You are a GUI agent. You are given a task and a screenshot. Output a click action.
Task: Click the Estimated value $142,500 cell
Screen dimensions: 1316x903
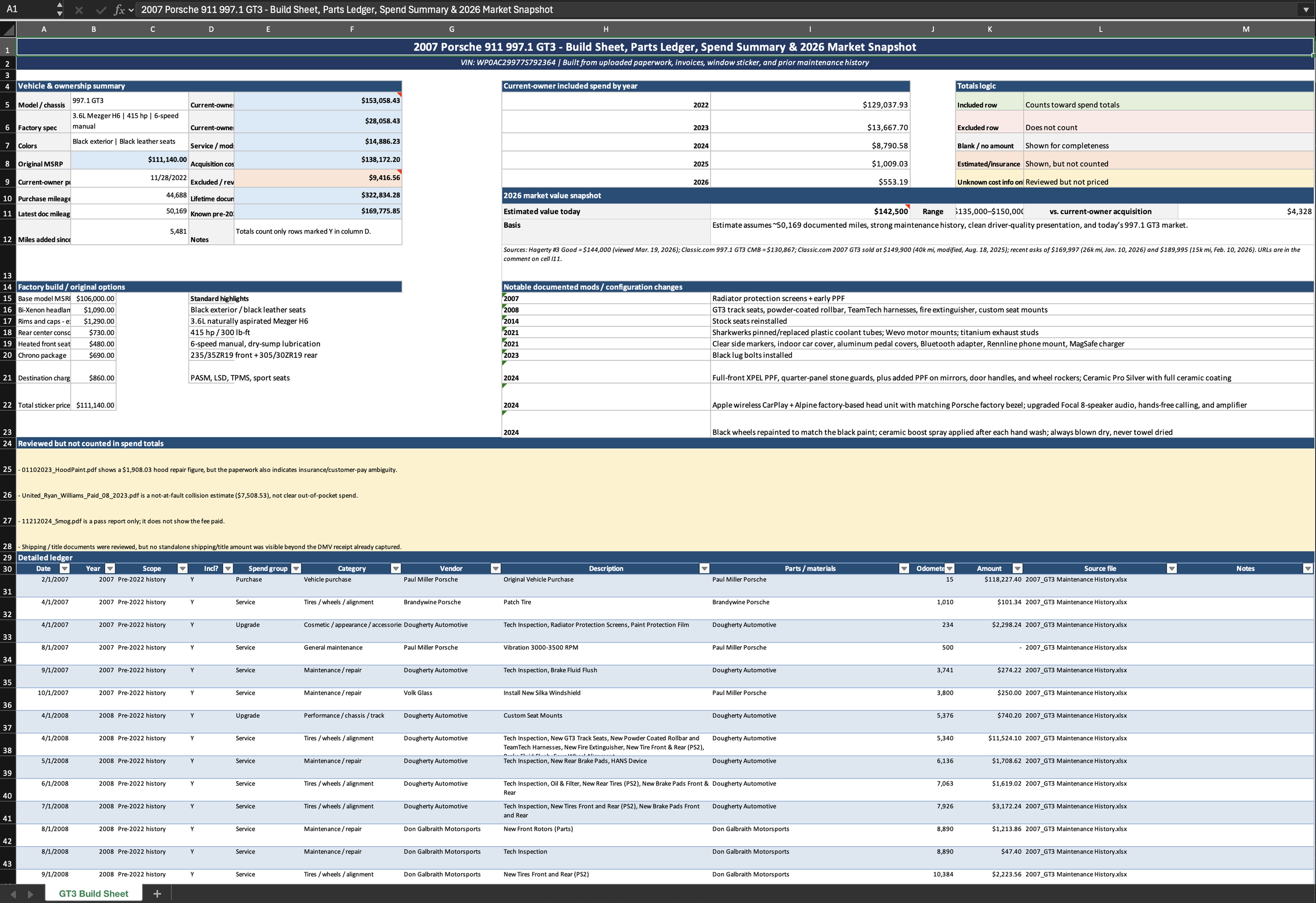coord(810,211)
